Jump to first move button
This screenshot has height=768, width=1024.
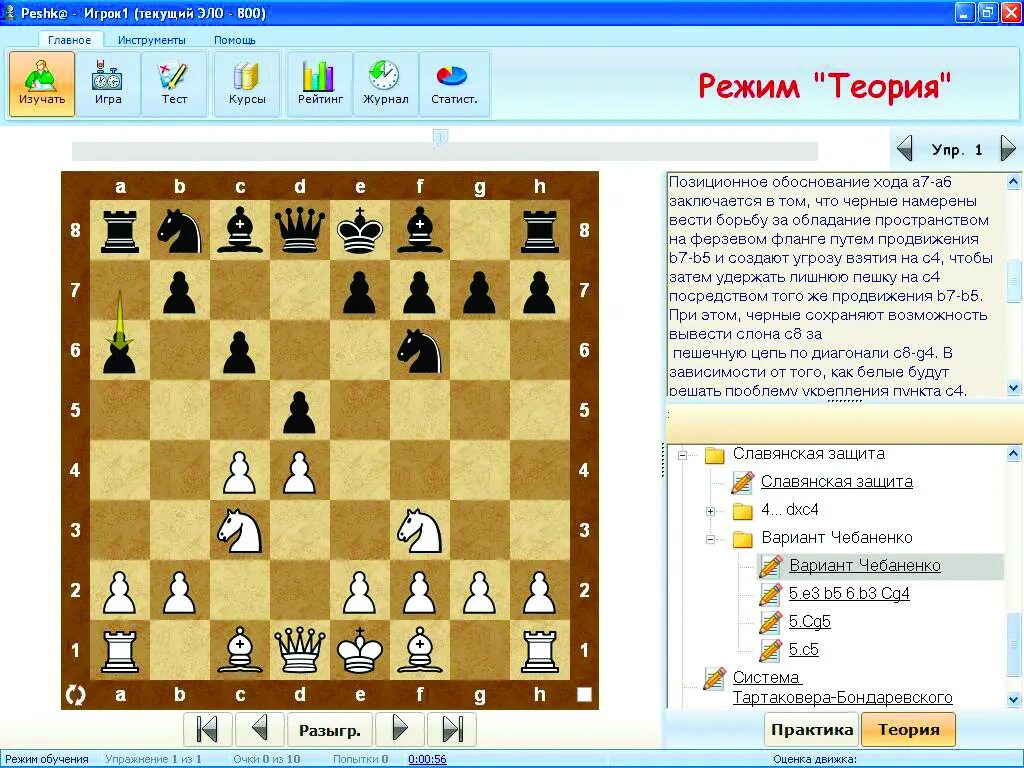coord(208,729)
